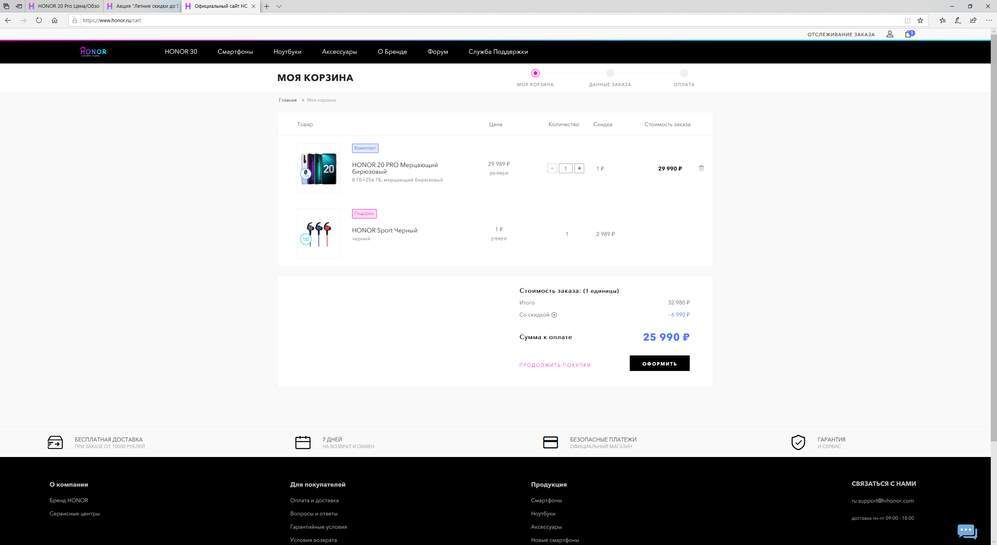Decrease HONOR 20 PRO quantity with minus
Screen dimensions: 997x545
(552, 168)
